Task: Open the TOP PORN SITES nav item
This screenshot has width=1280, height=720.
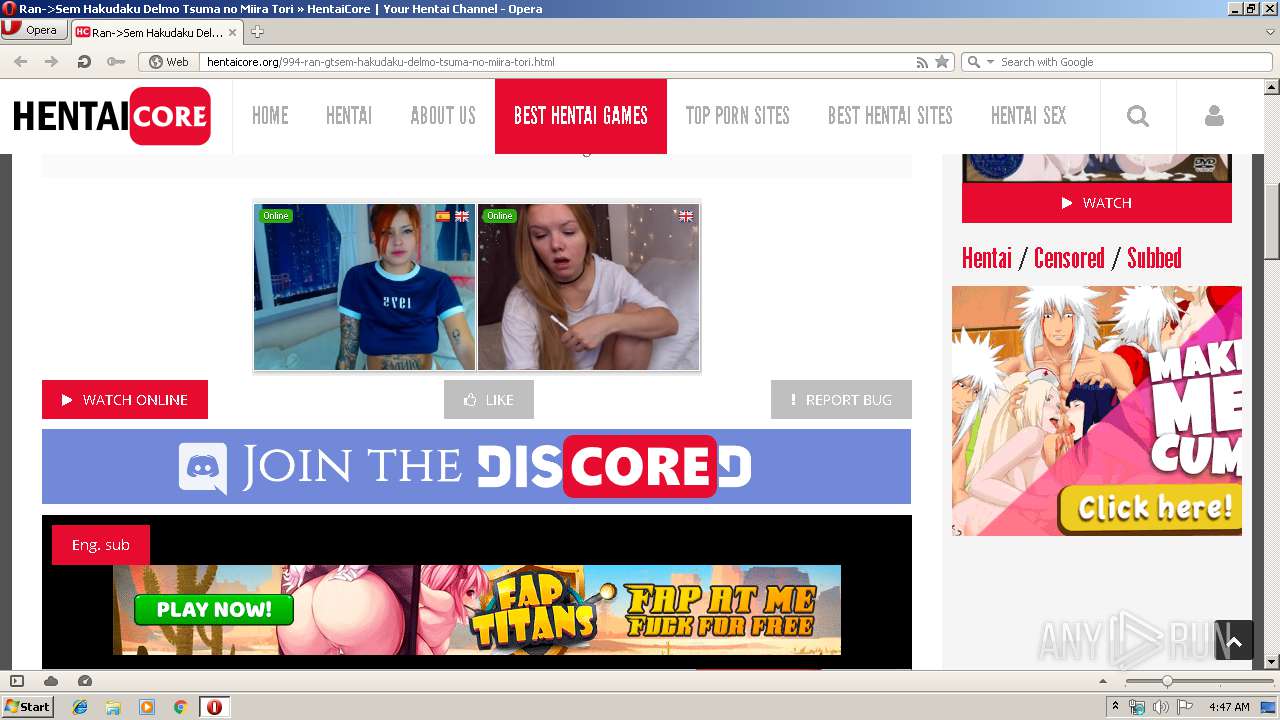Action: [738, 116]
